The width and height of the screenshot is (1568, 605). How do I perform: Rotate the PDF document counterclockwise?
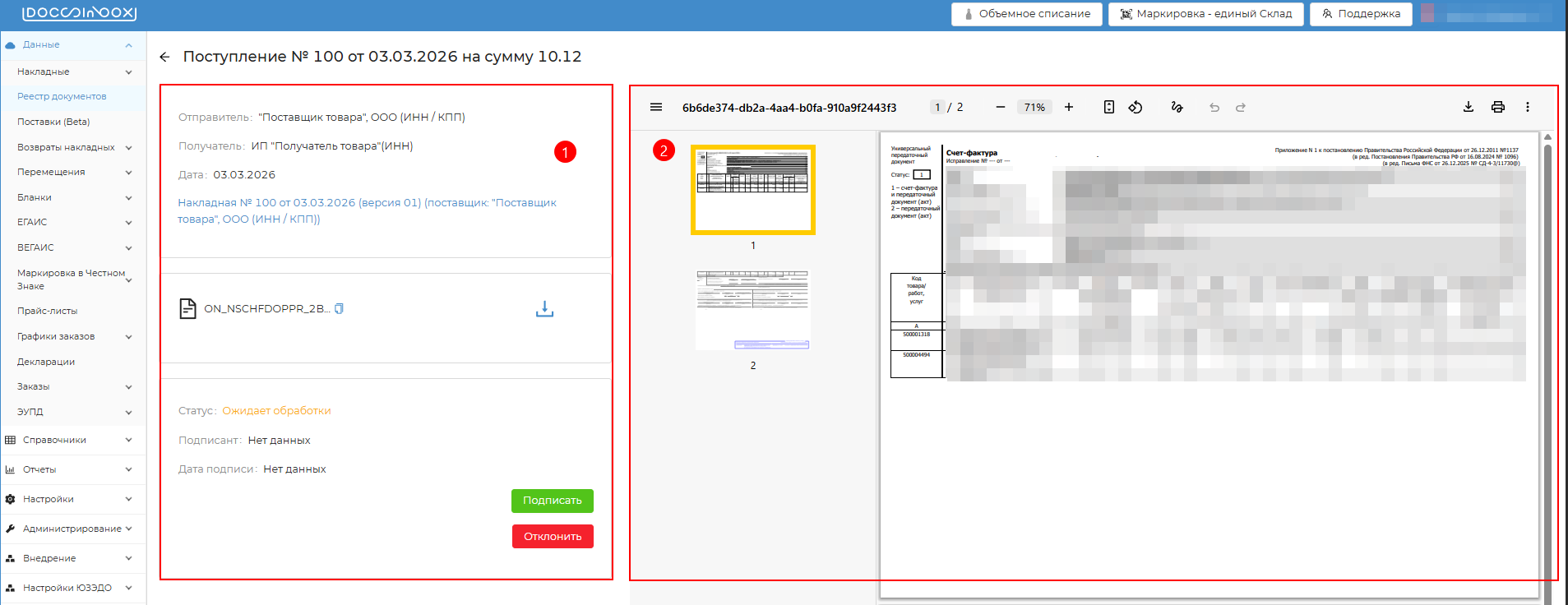(1136, 108)
